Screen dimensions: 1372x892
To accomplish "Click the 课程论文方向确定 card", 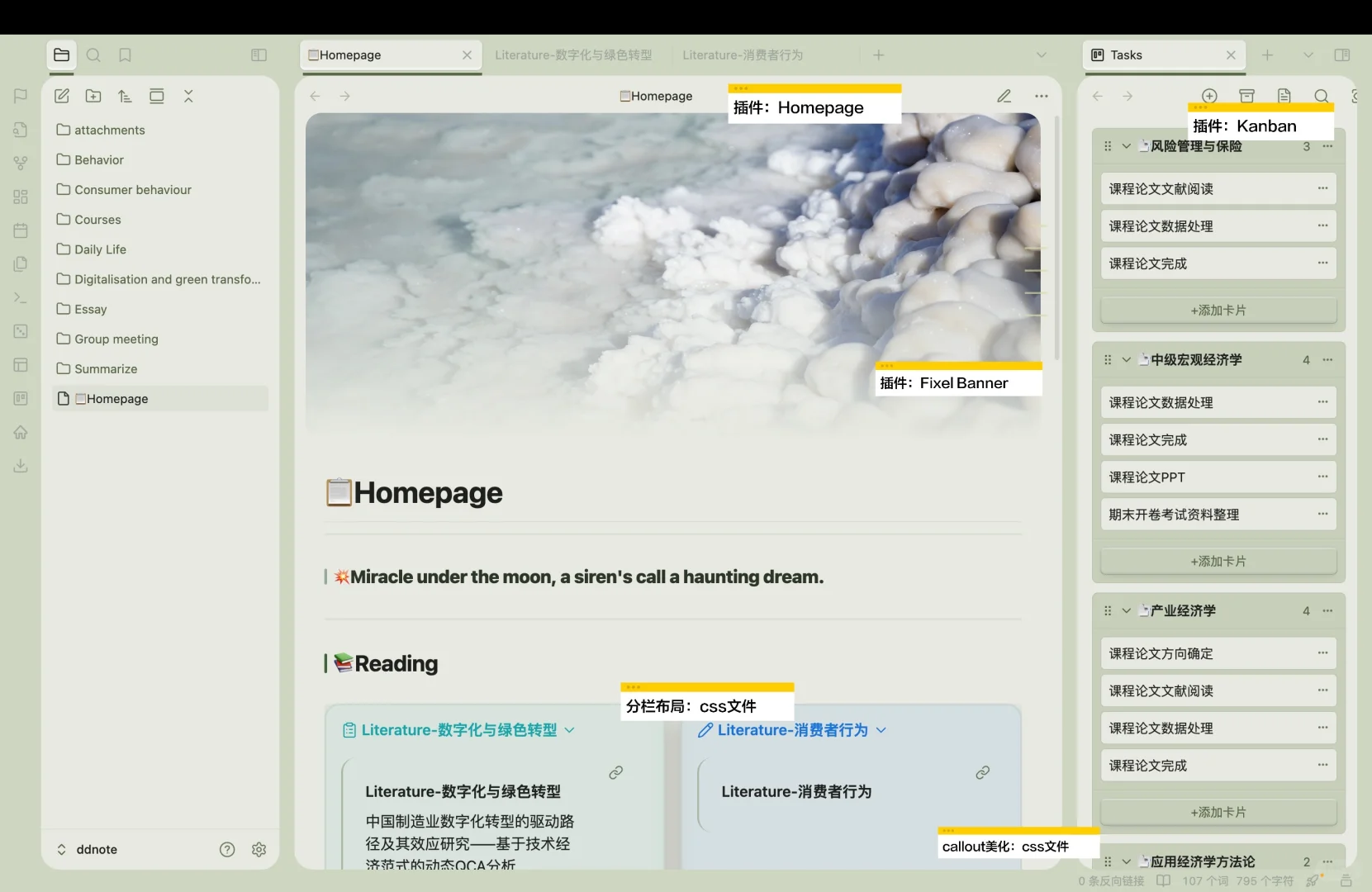I will click(1218, 653).
